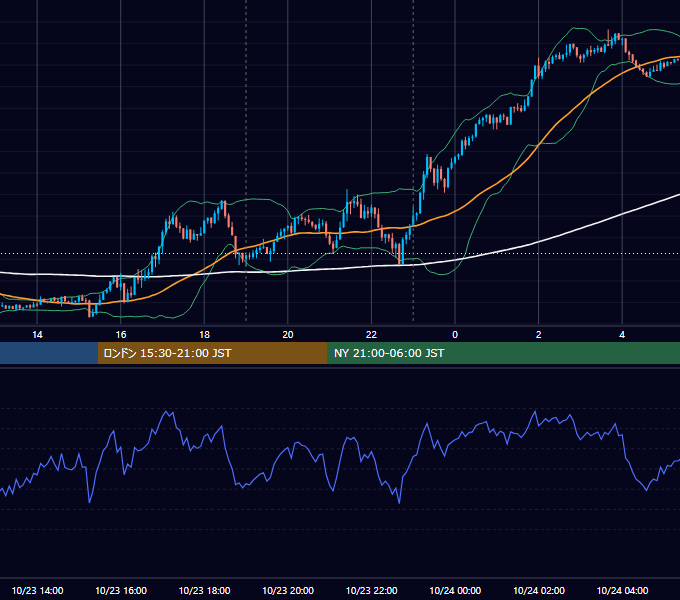Click hour label 18 on price chart axis

[204, 335]
